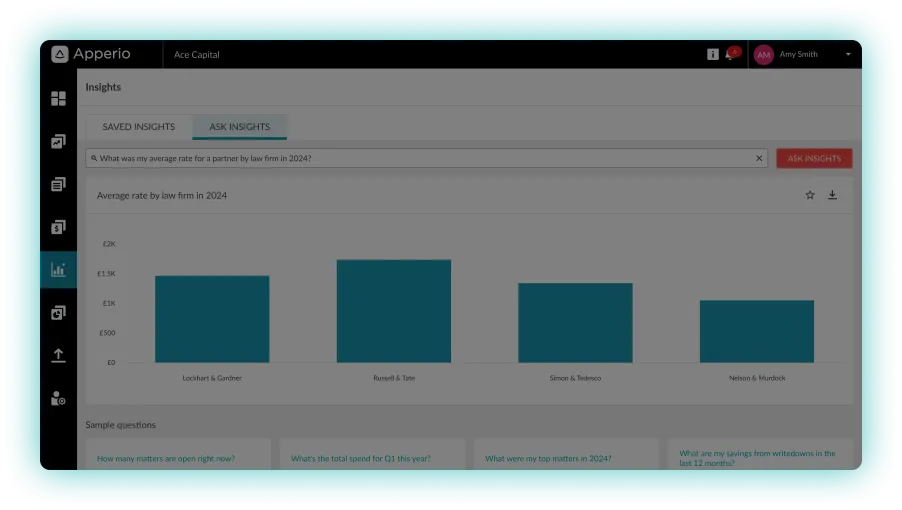Click the Russell & Tate bar
902x510 pixels.
[x=393, y=311]
